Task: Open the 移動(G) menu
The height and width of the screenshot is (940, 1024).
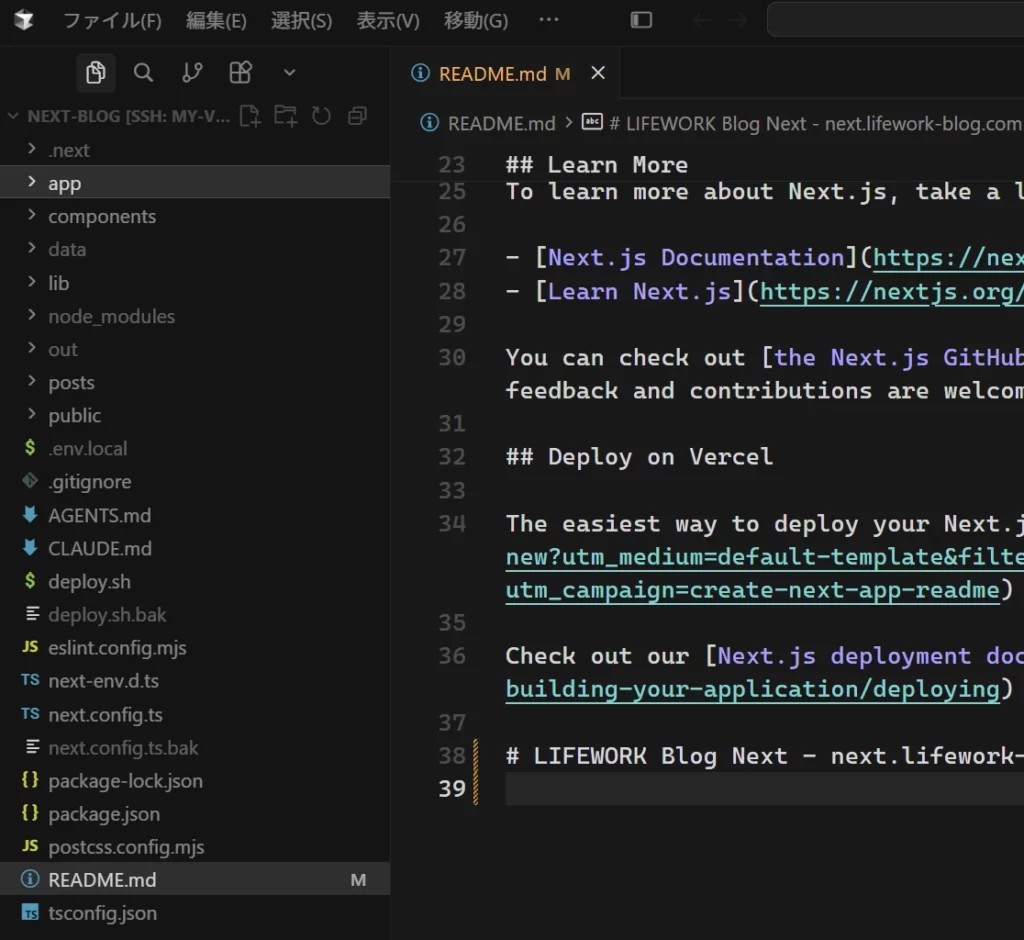Action: [476, 21]
